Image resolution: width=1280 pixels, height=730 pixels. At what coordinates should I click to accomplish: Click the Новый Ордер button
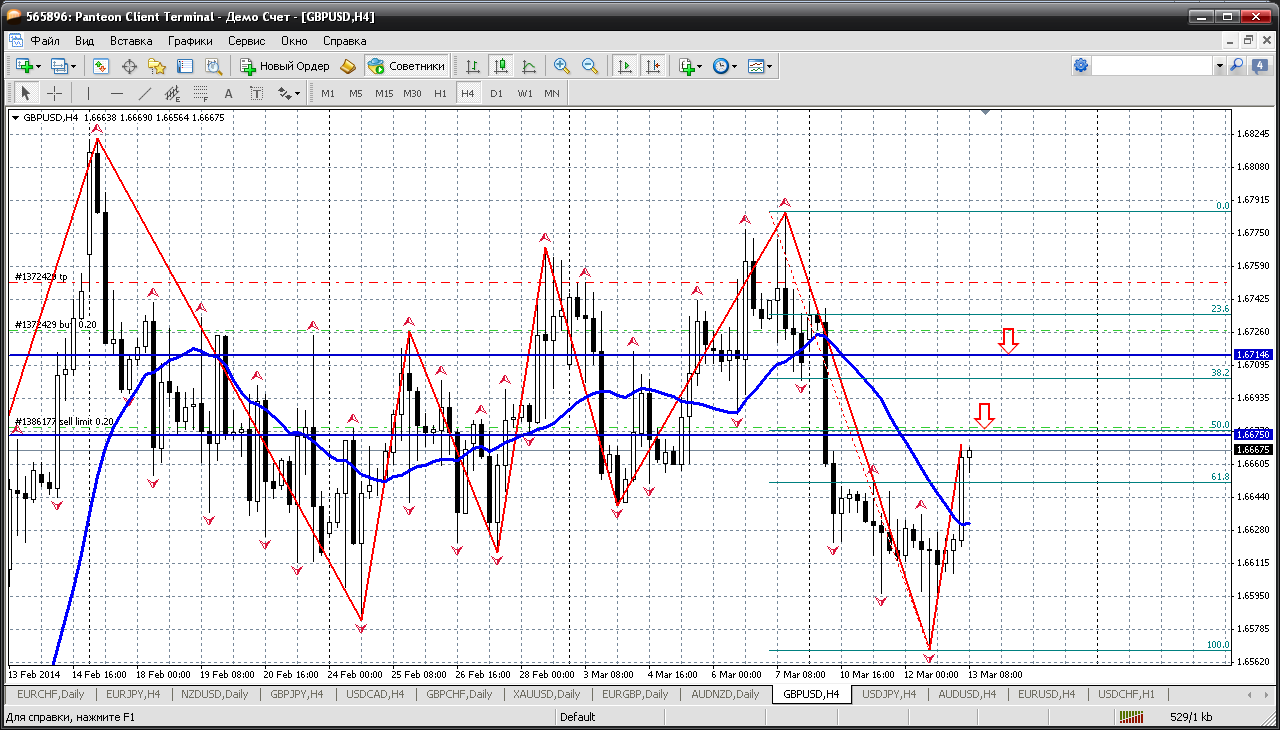(285, 66)
